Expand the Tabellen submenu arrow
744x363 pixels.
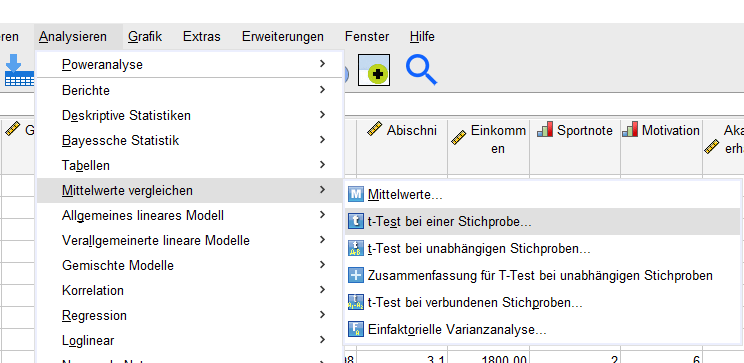point(323,165)
